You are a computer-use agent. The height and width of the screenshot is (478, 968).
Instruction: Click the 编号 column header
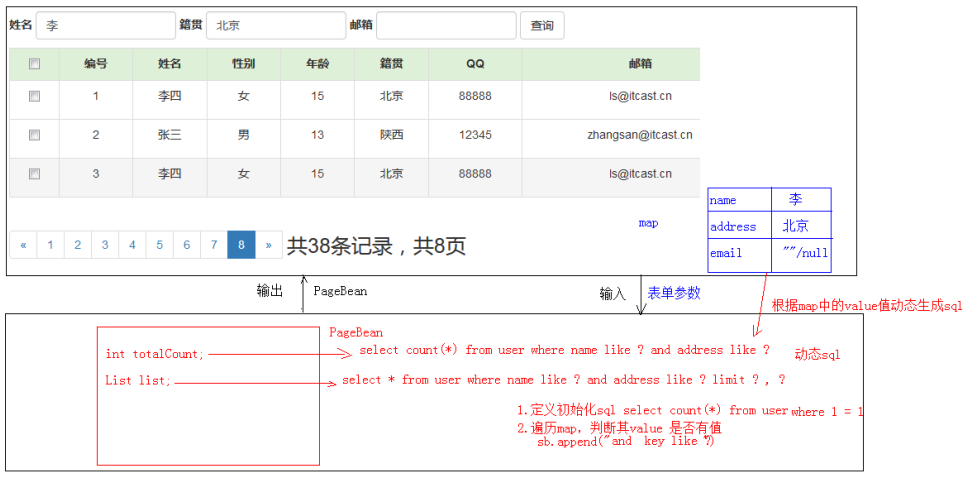pos(96,64)
